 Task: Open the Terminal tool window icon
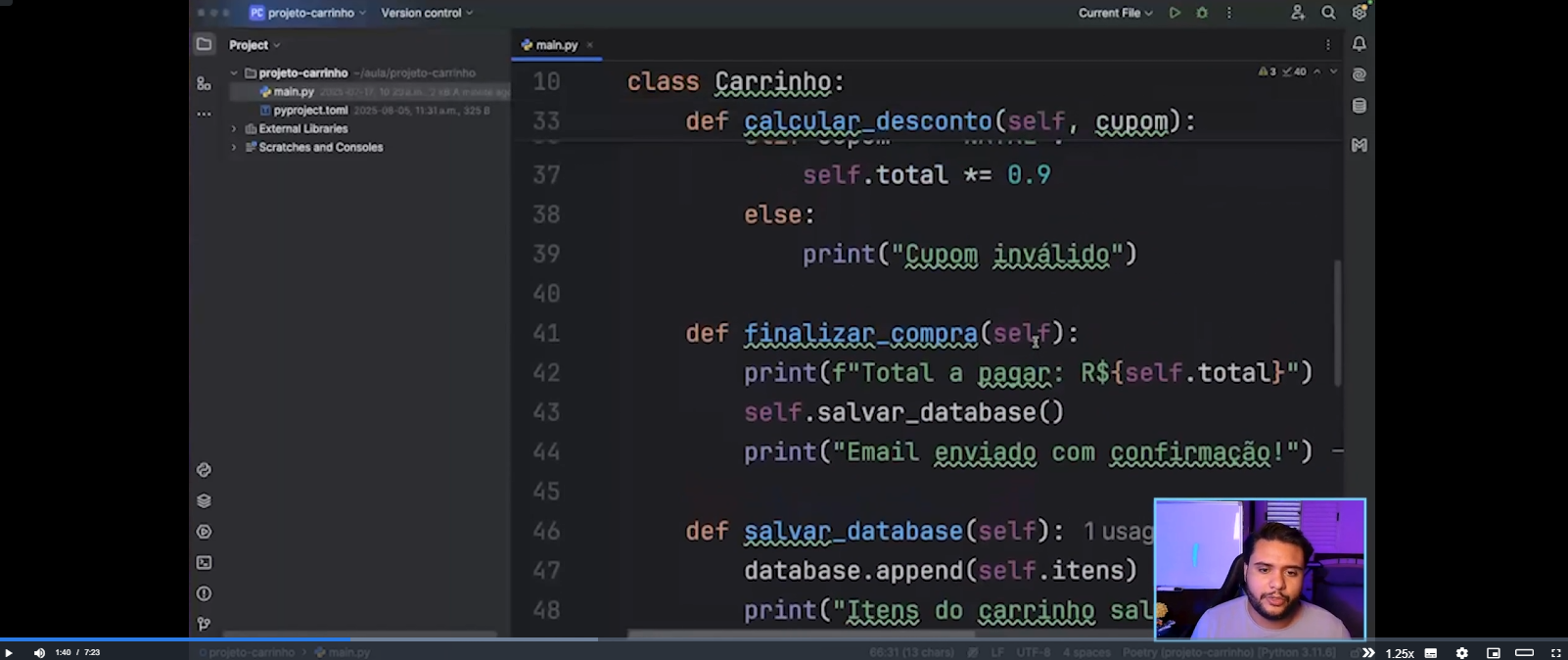pyautogui.click(x=204, y=563)
